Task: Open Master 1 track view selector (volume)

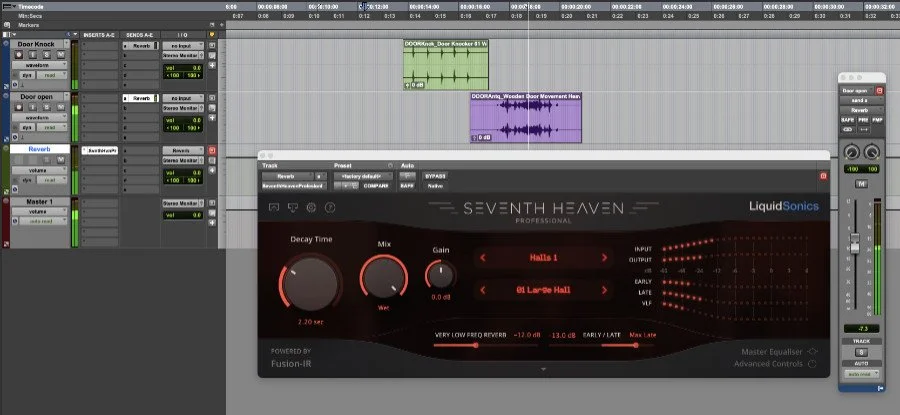Action: tap(40, 211)
